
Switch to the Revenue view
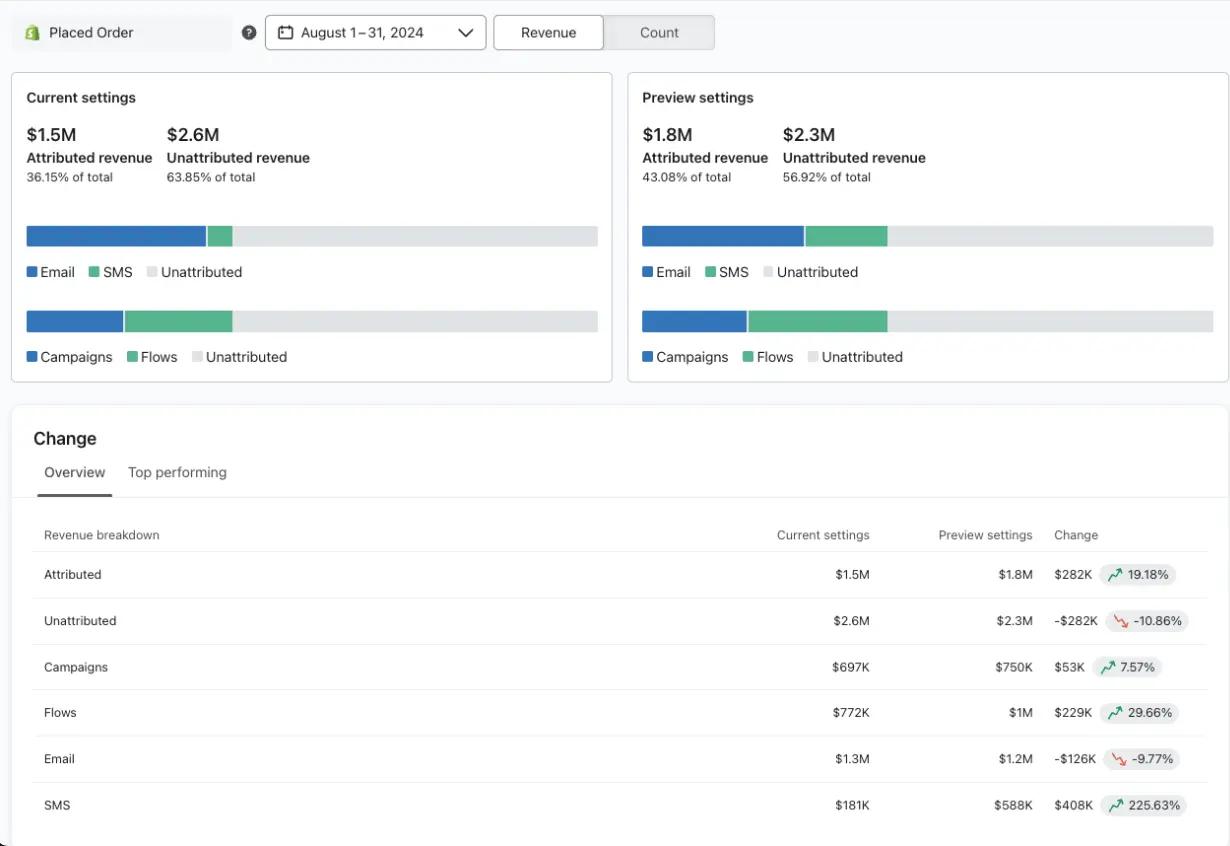[549, 33]
